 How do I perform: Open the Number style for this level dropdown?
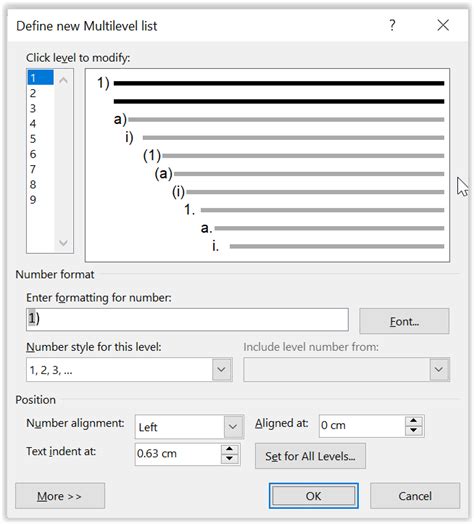[x=221, y=369]
